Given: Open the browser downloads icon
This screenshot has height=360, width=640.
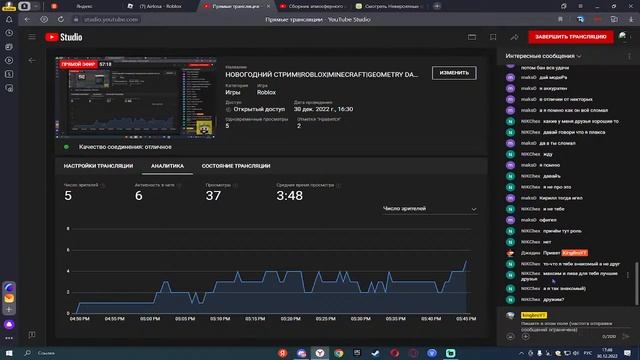Looking at the screenshot, I should click(631, 20).
